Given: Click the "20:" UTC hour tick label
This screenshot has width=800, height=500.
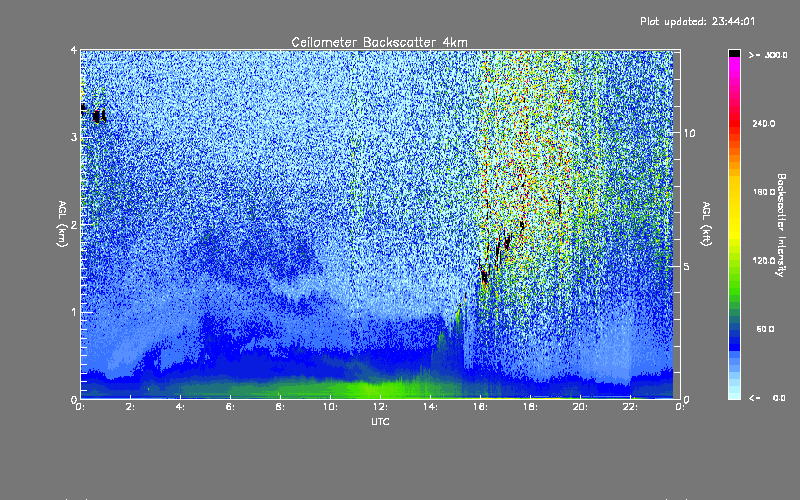Looking at the screenshot, I should (x=581, y=407).
